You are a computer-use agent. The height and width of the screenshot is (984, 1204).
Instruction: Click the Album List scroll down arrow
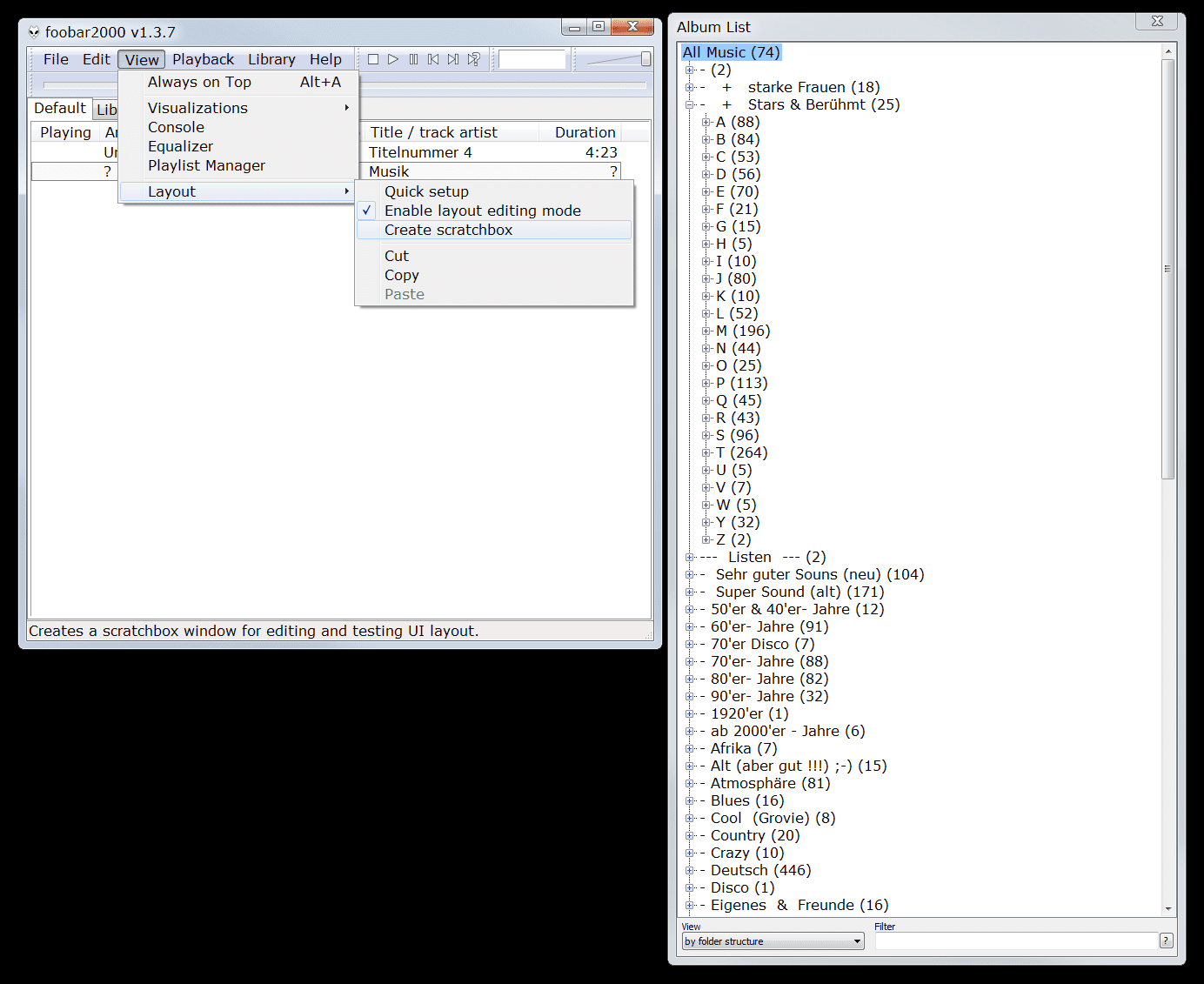(1168, 908)
